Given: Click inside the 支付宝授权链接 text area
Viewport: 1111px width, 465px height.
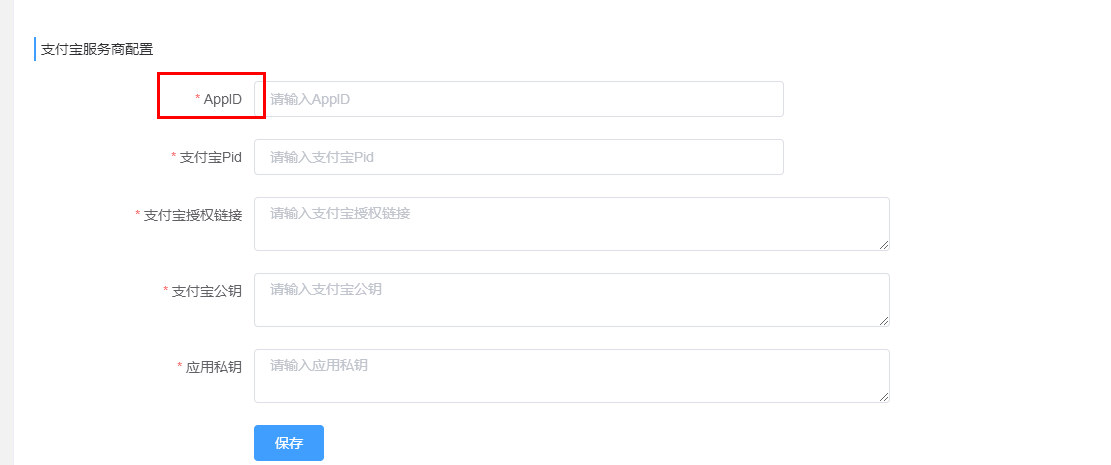Looking at the screenshot, I should (x=571, y=223).
